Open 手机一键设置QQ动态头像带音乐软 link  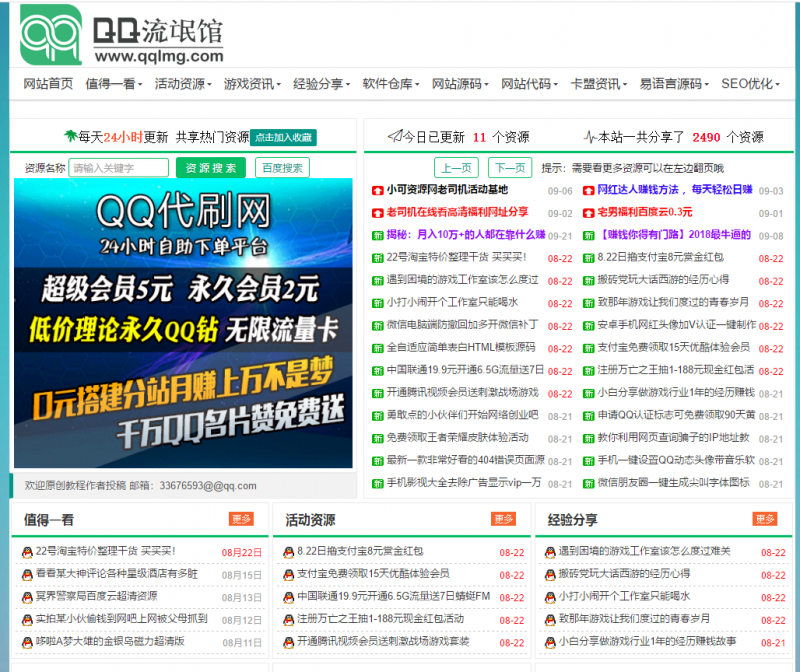click(676, 461)
